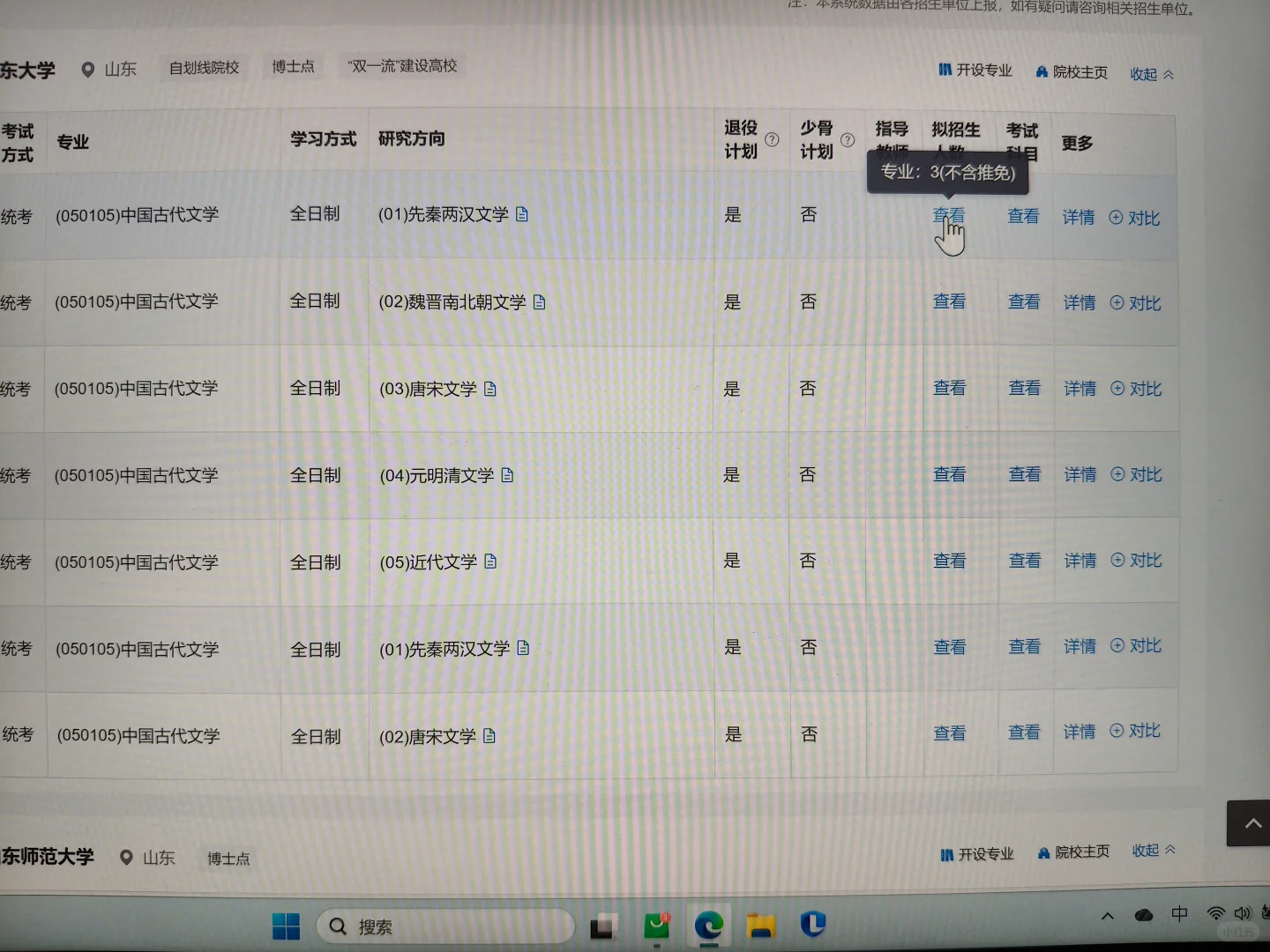
Task: Select the "双一流"建设高校 tag
Action: pyautogui.click(x=401, y=65)
